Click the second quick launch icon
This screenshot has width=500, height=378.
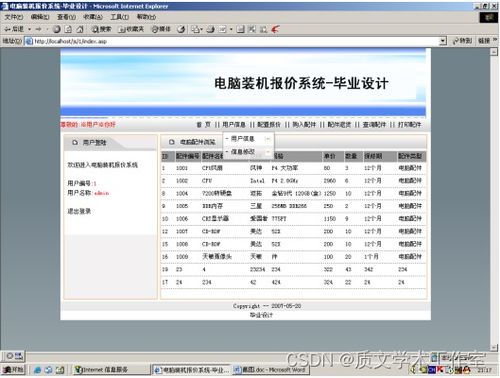point(49,370)
